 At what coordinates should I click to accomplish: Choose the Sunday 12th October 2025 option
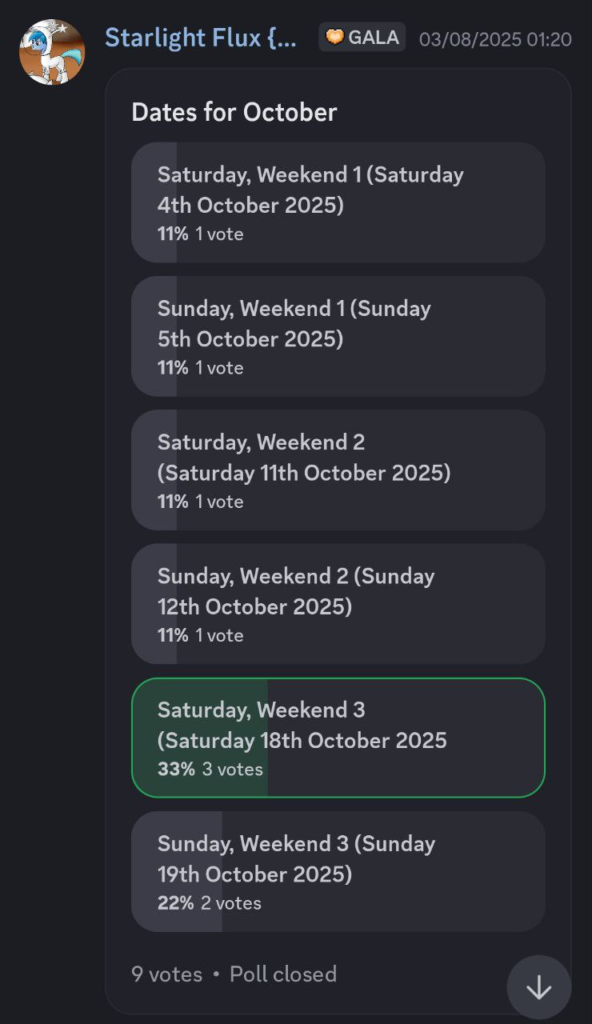point(338,604)
